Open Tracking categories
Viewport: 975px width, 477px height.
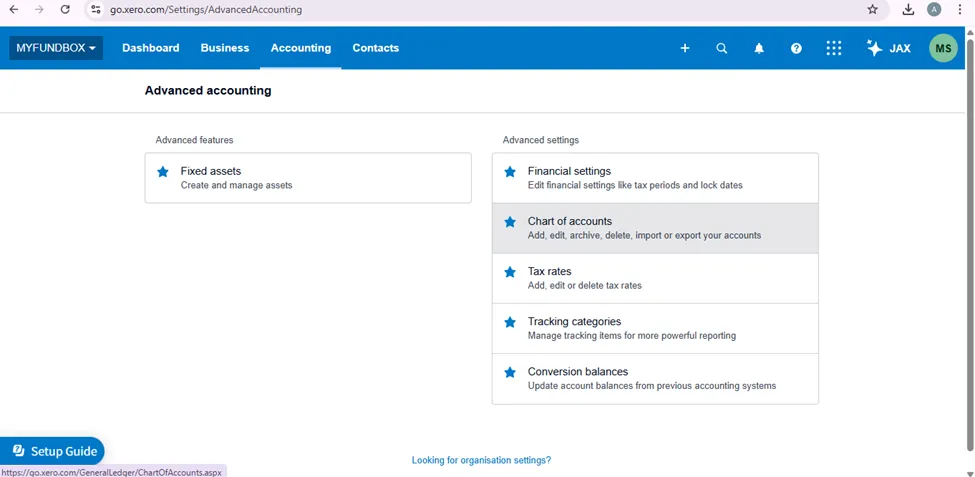(x=655, y=328)
